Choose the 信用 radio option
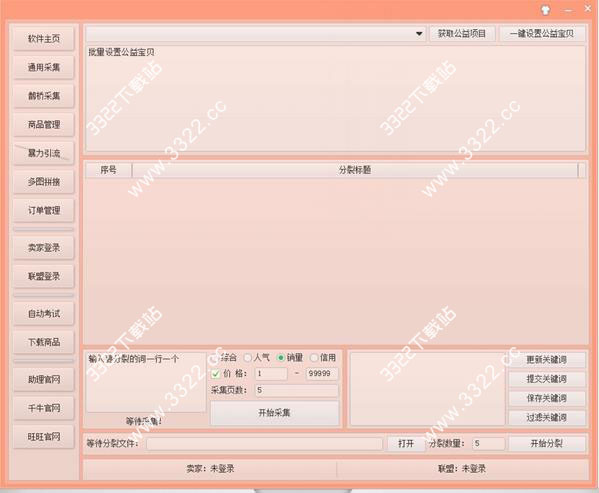Image resolution: width=599 pixels, height=493 pixels. (x=314, y=358)
